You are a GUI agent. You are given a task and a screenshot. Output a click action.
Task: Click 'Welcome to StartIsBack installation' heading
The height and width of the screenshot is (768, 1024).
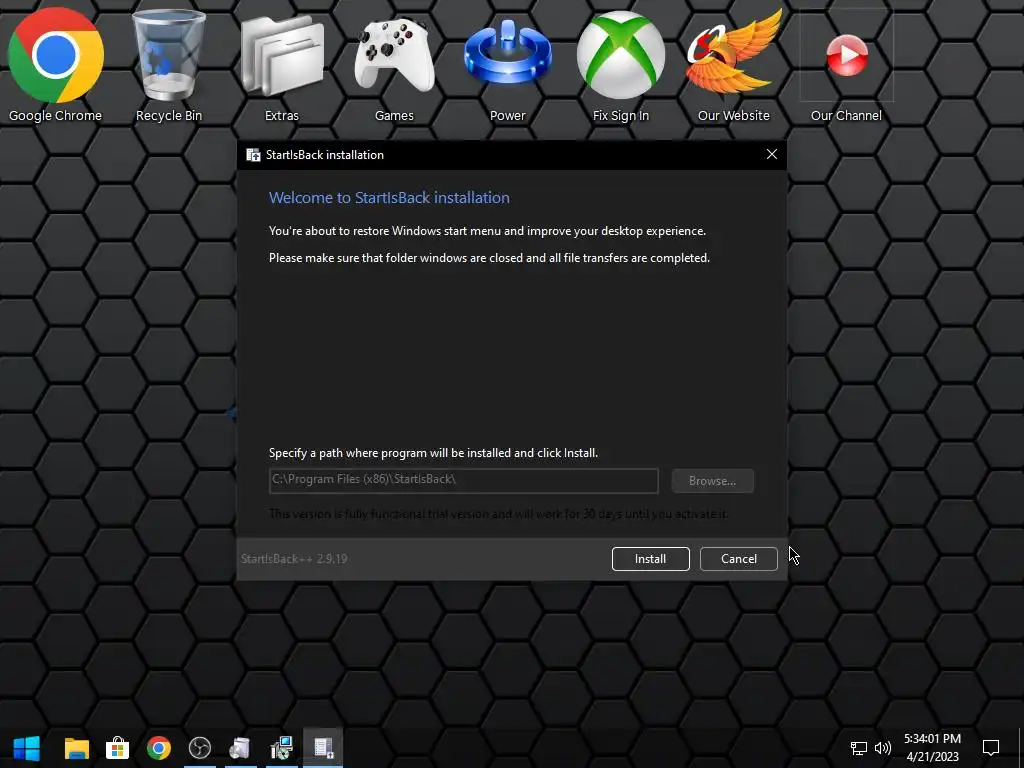pos(389,198)
